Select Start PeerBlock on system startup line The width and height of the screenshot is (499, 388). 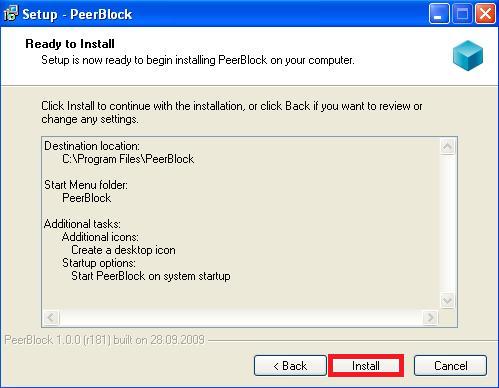pyautogui.click(x=151, y=276)
